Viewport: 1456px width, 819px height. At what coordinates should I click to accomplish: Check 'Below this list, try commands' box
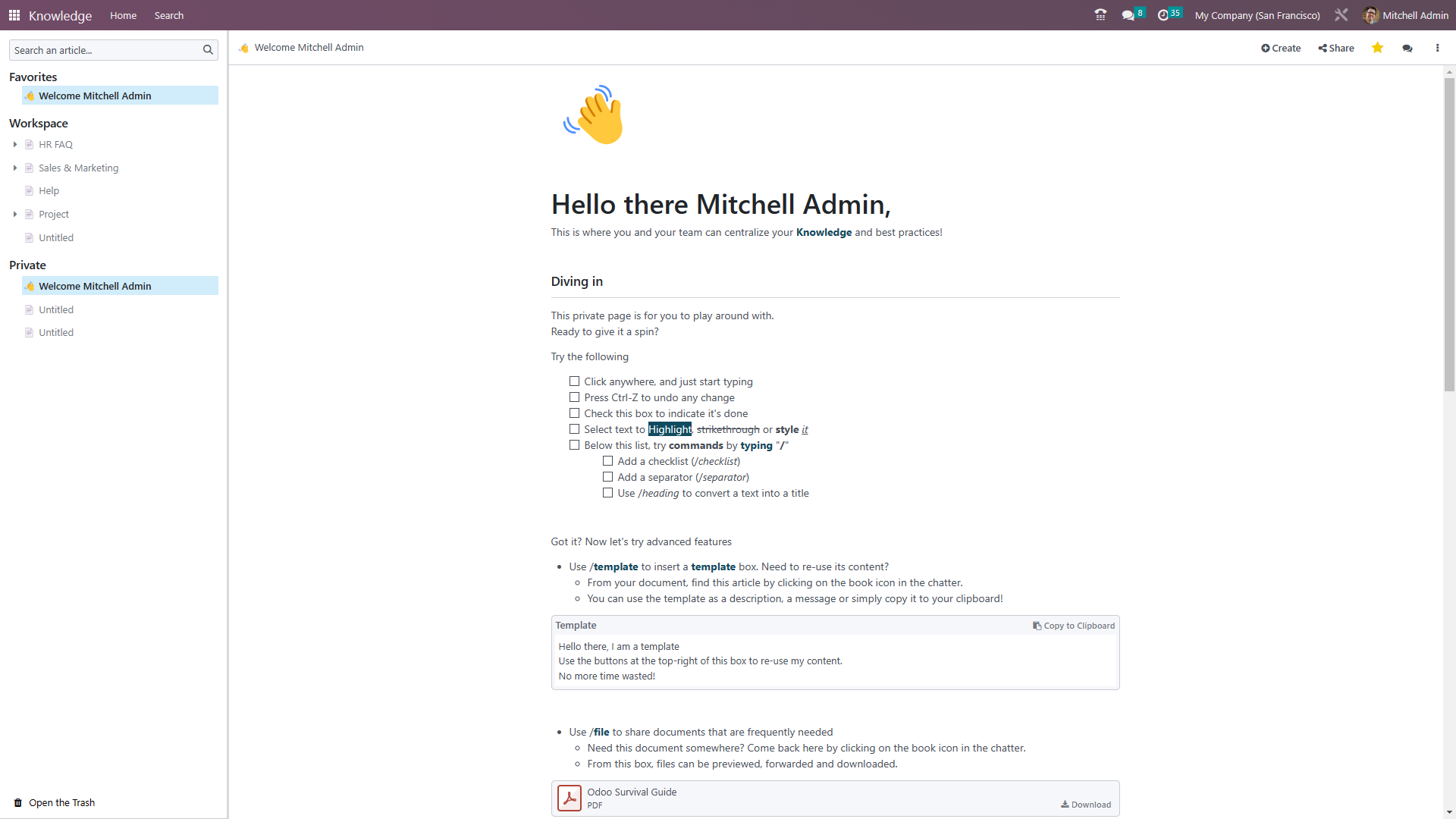574,445
